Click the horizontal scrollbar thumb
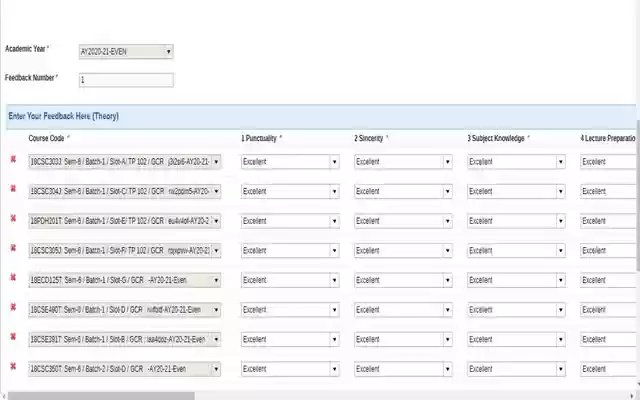This screenshot has height=400, width=640. click(x=101, y=396)
